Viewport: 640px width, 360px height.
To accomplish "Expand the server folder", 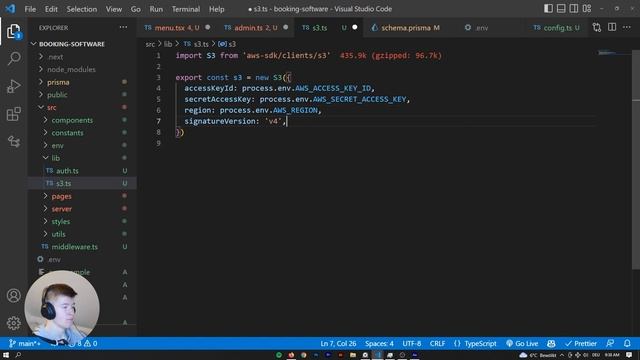I will [x=62, y=209].
